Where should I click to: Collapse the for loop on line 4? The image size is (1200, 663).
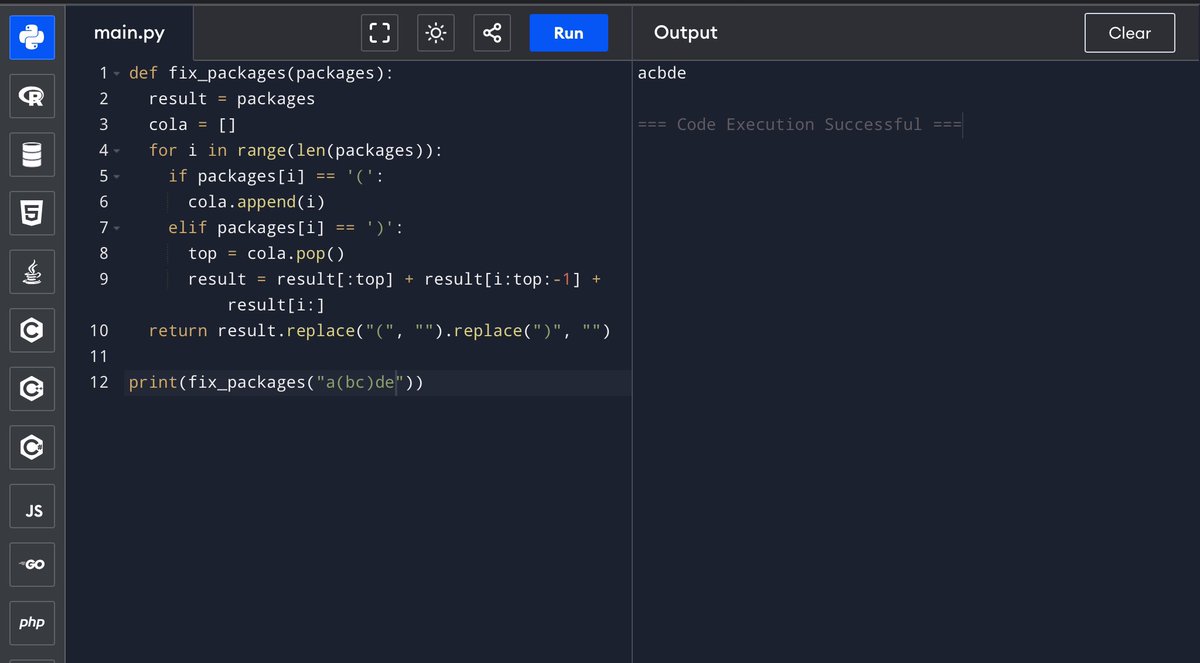coord(115,150)
